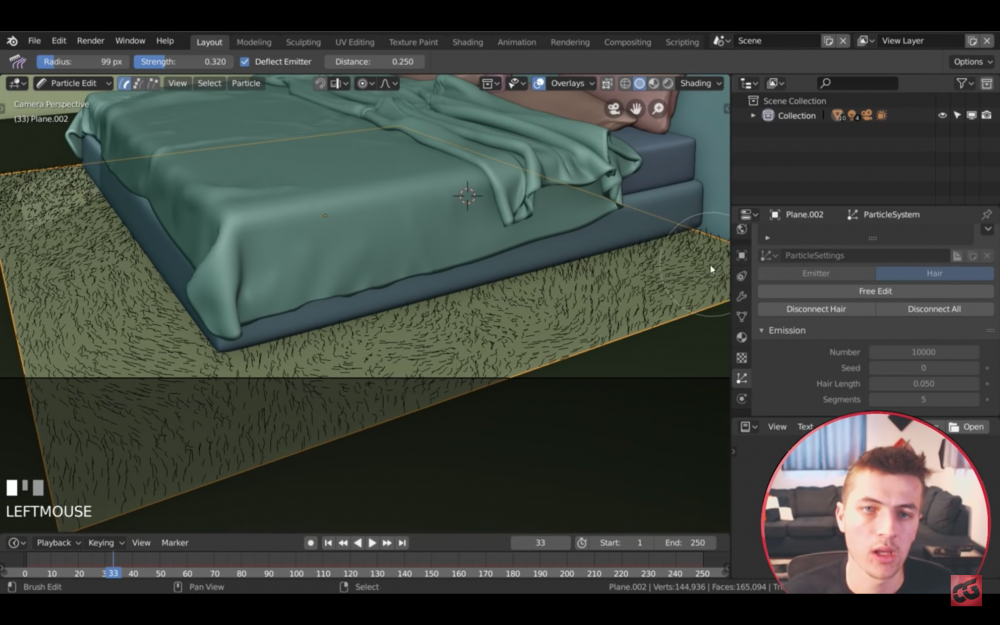Click the Free Edit button
Image resolution: width=1000 pixels, height=625 pixels.
(x=875, y=291)
